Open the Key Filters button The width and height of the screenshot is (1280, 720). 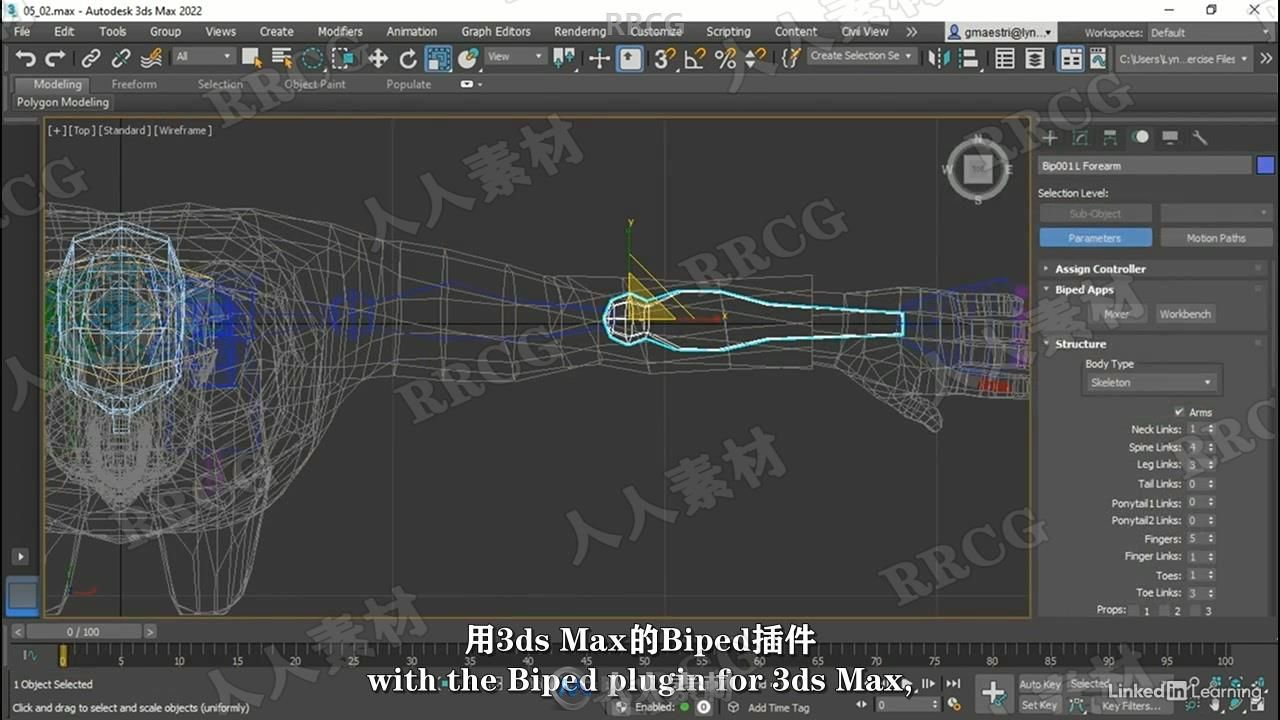click(x=1130, y=706)
